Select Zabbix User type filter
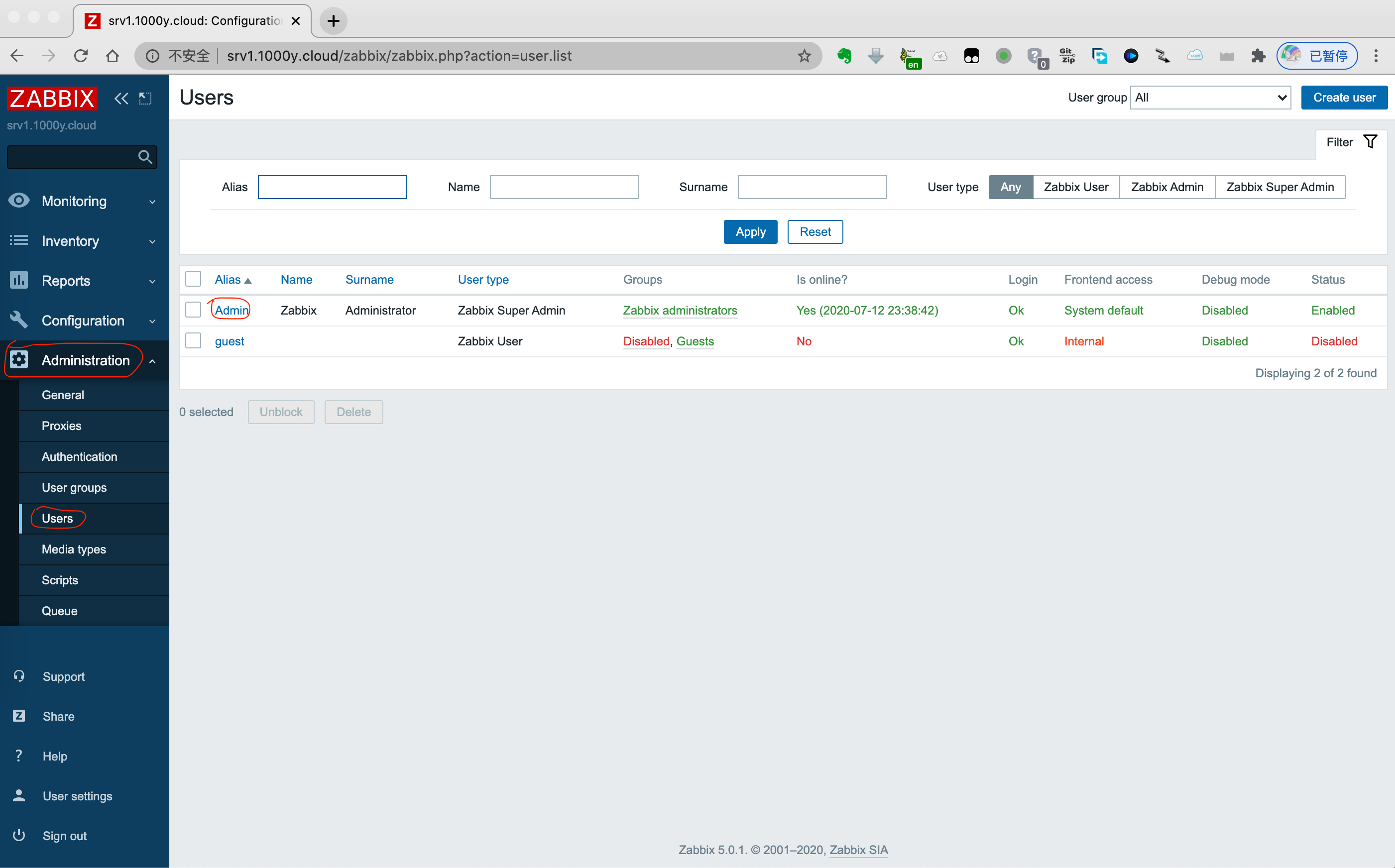Viewport: 1395px width, 868px height. [1076, 187]
